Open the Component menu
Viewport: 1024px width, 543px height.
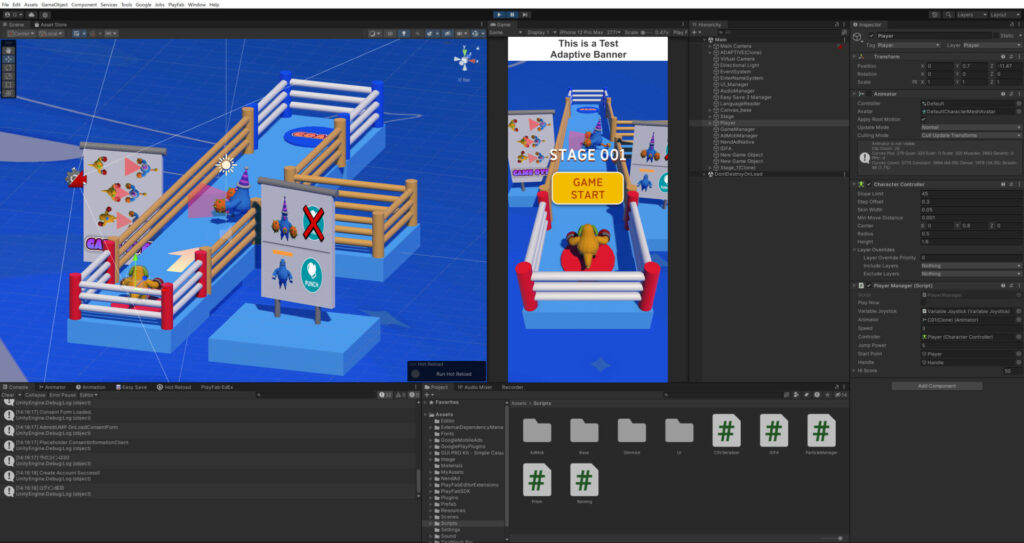pos(84,5)
